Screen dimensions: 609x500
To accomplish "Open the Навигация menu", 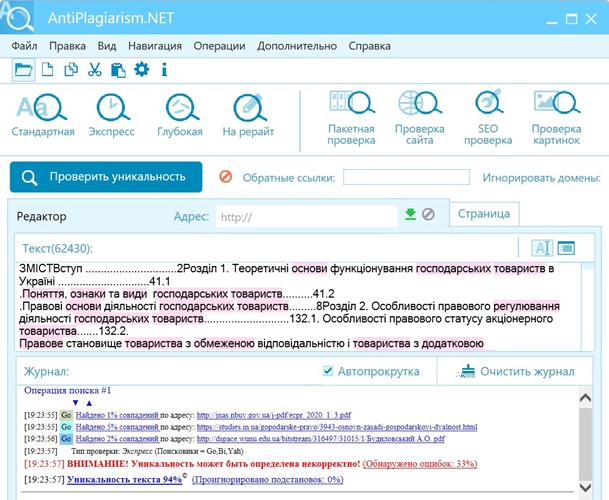I will [155, 46].
